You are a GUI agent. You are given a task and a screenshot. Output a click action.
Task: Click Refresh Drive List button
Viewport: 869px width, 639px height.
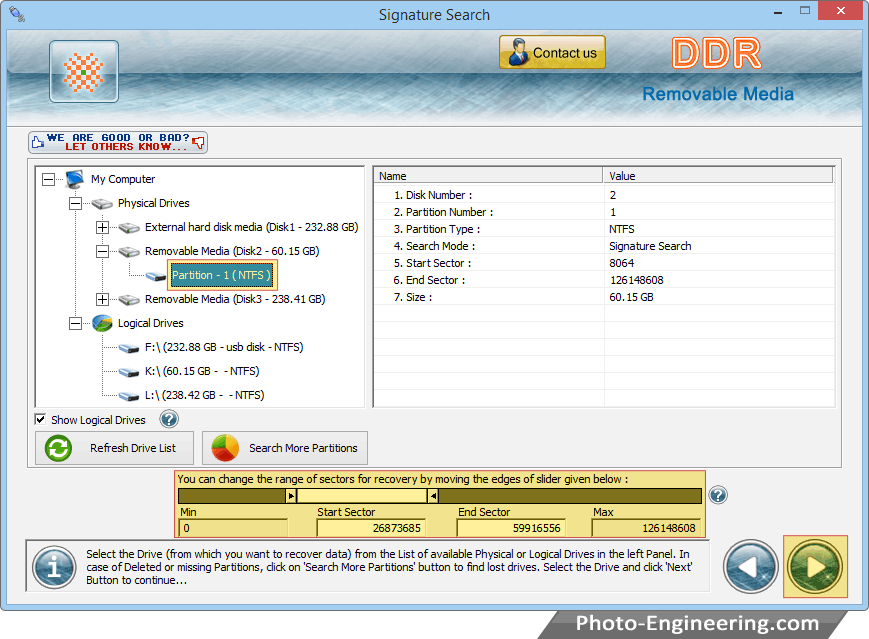[114, 448]
